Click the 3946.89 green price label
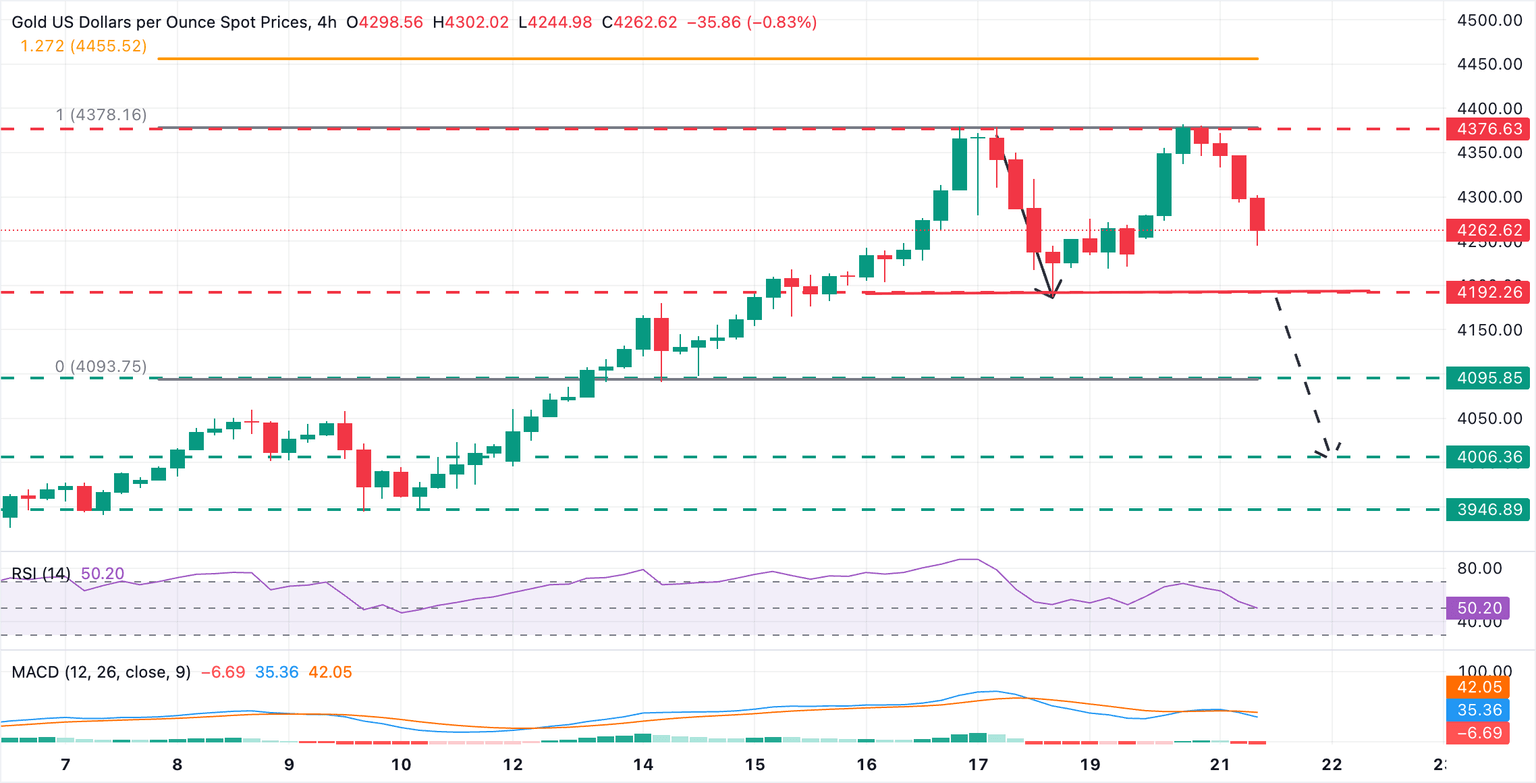 pyautogui.click(x=1488, y=509)
